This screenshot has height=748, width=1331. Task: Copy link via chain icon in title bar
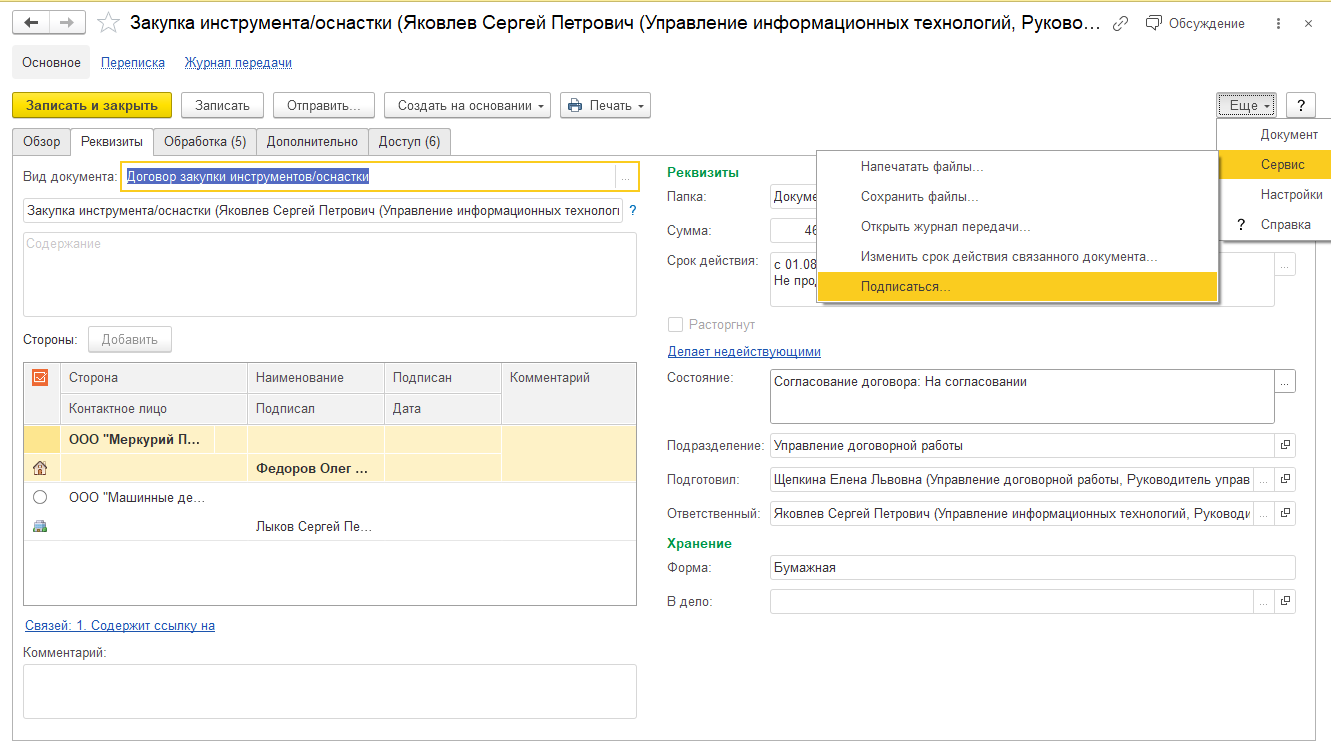[x=1121, y=22]
